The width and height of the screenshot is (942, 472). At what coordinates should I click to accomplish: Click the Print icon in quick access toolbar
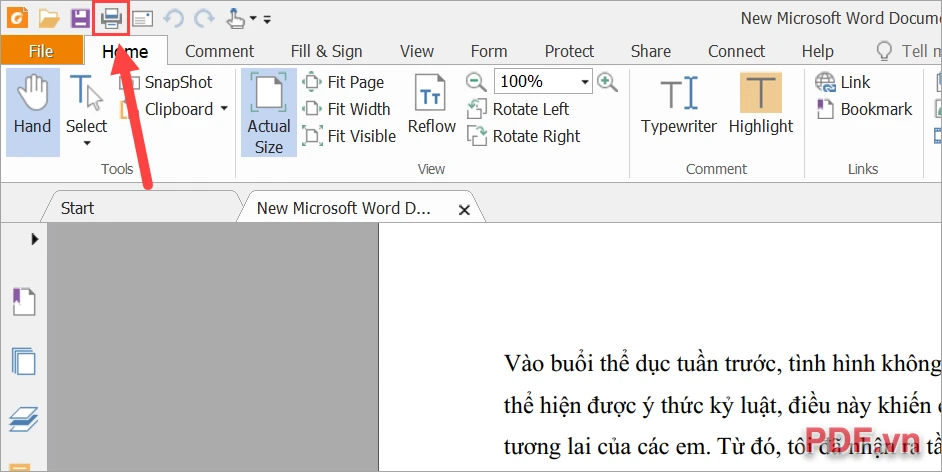112,19
